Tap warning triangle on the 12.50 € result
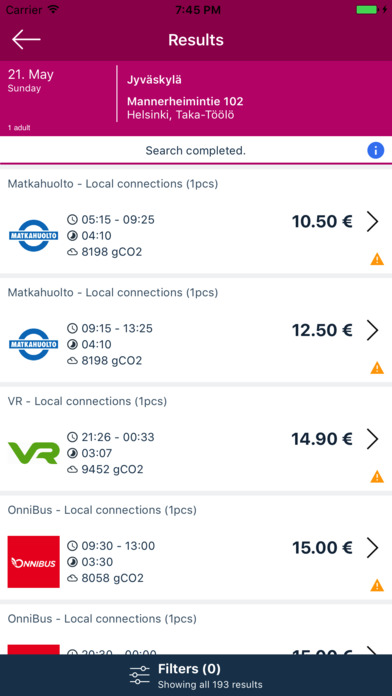This screenshot has width=392, height=696. (x=377, y=368)
